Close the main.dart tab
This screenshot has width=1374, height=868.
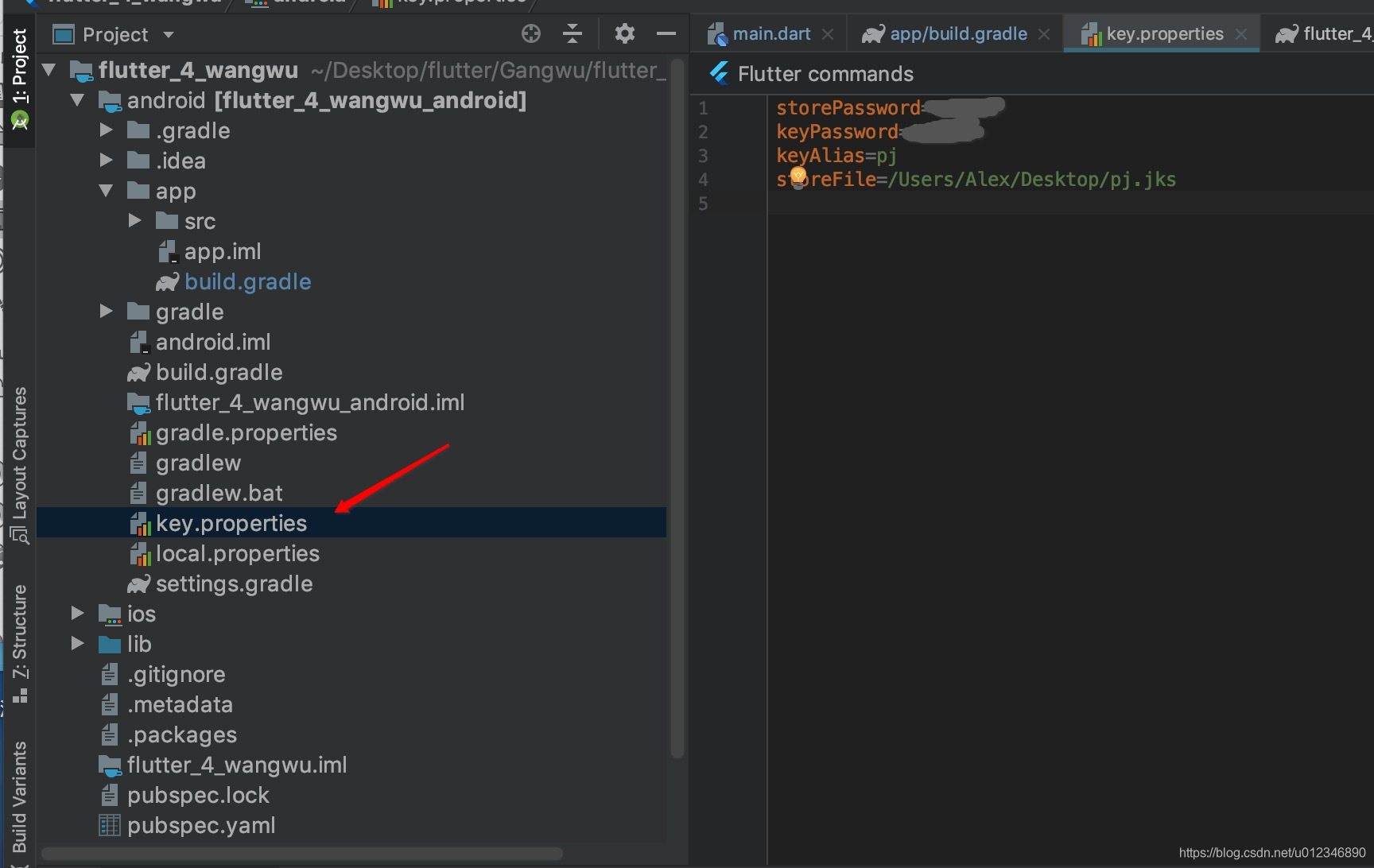tap(828, 34)
